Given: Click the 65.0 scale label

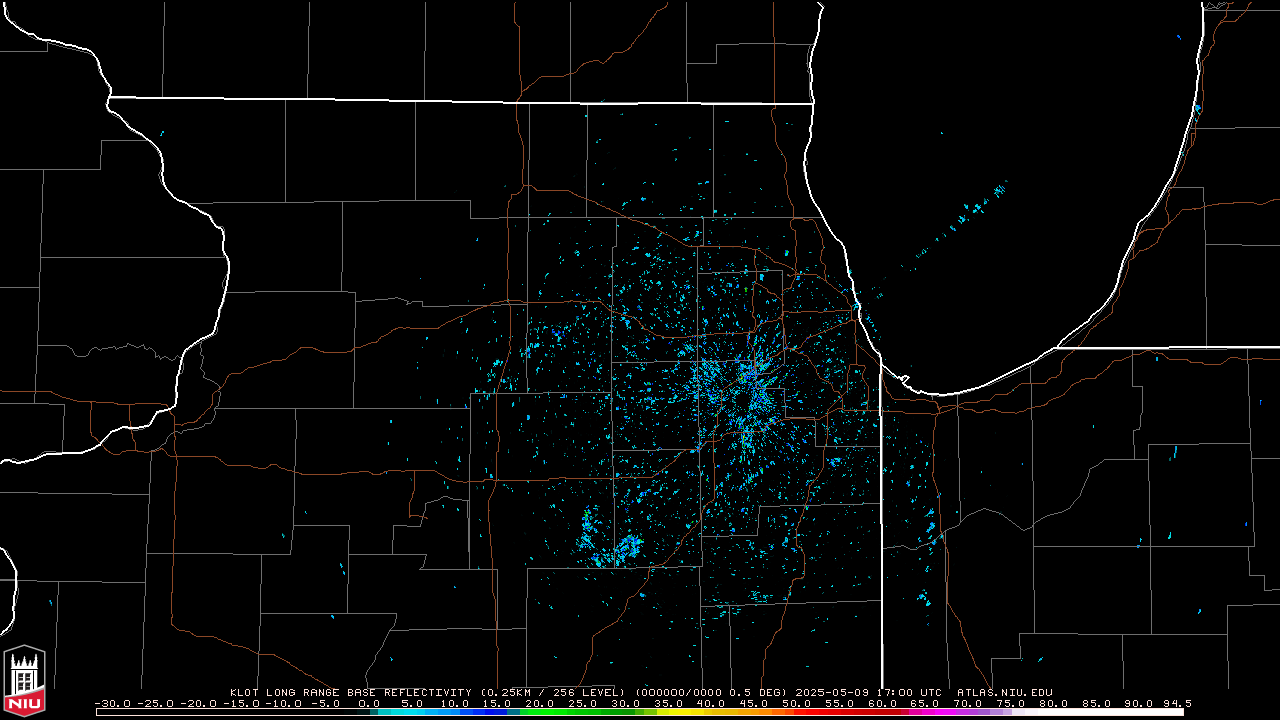Looking at the screenshot, I should [x=924, y=703].
